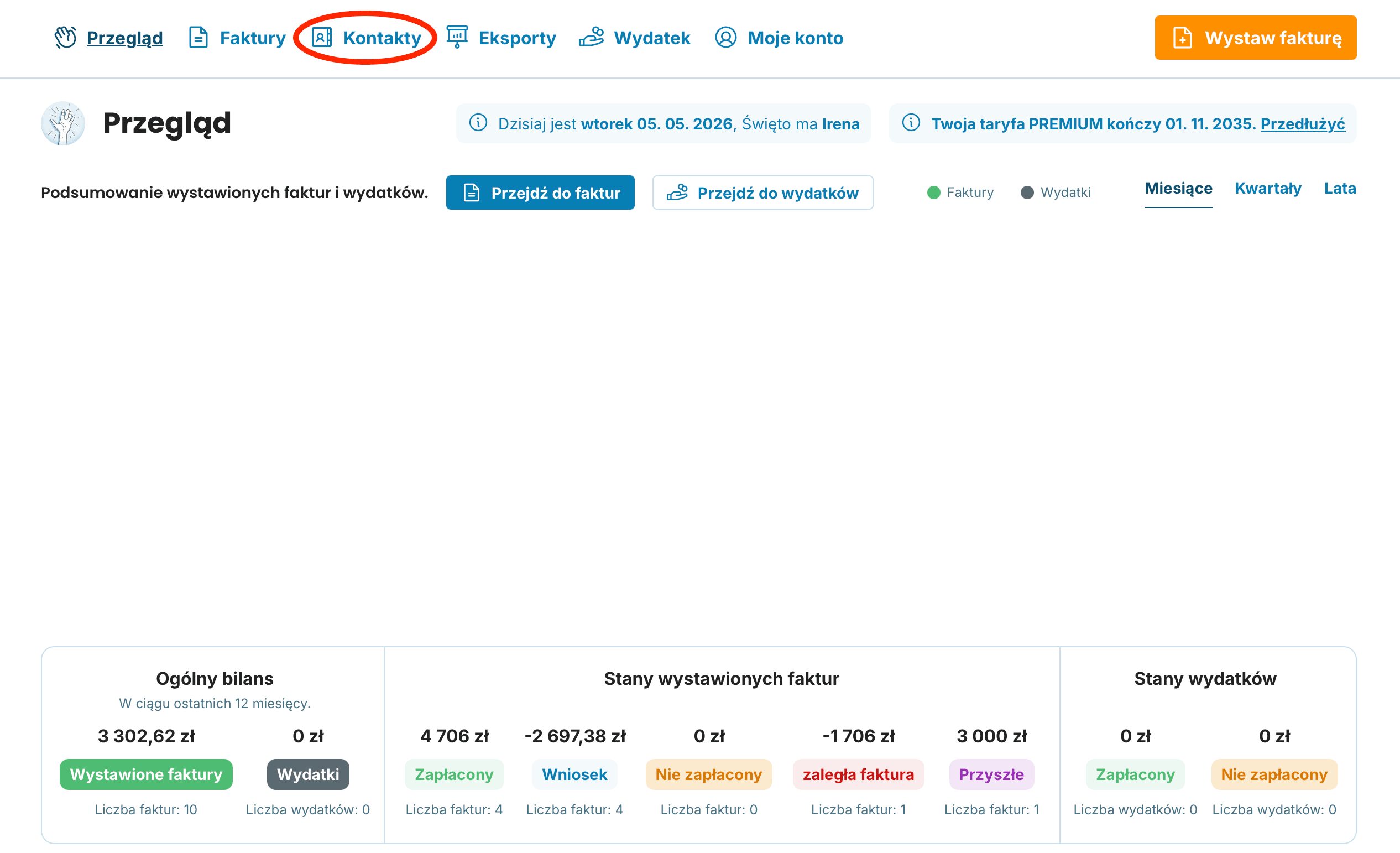Click the Przejdź do wydatków button

[762, 193]
